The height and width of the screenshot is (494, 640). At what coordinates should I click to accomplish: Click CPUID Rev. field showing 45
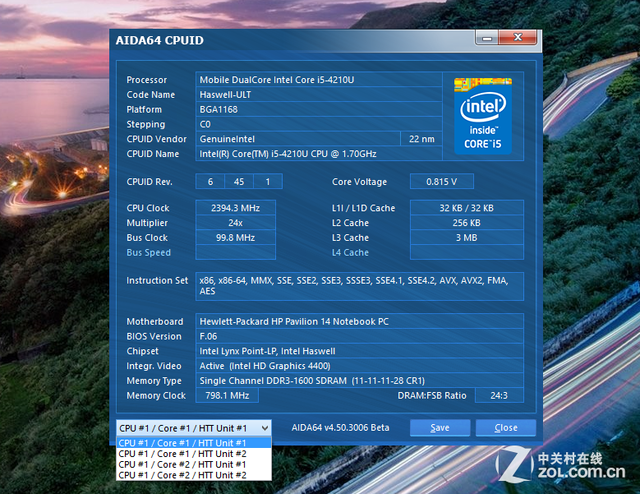(x=239, y=181)
